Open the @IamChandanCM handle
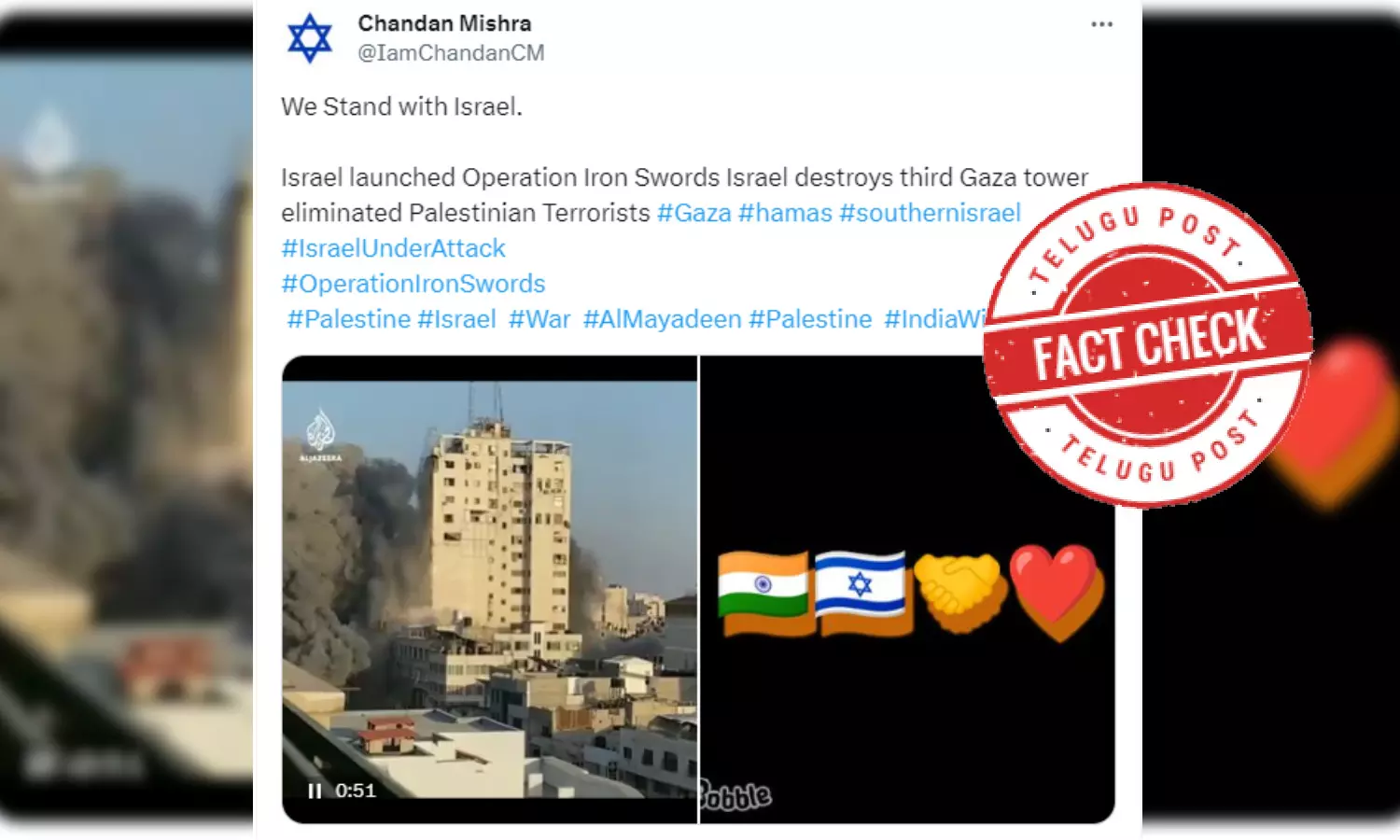1400x840 pixels. point(451,53)
